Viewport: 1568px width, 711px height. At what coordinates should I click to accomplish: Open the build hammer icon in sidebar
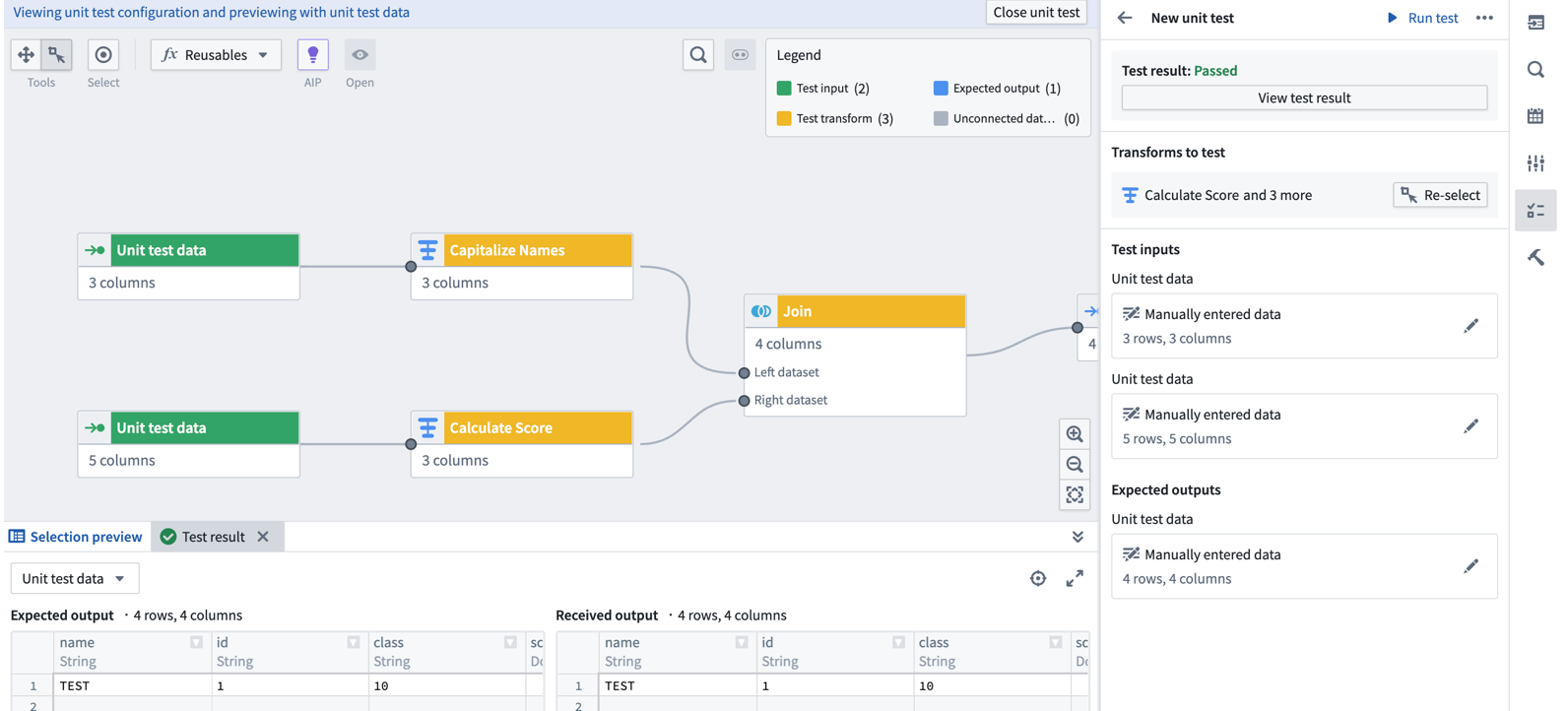point(1535,258)
